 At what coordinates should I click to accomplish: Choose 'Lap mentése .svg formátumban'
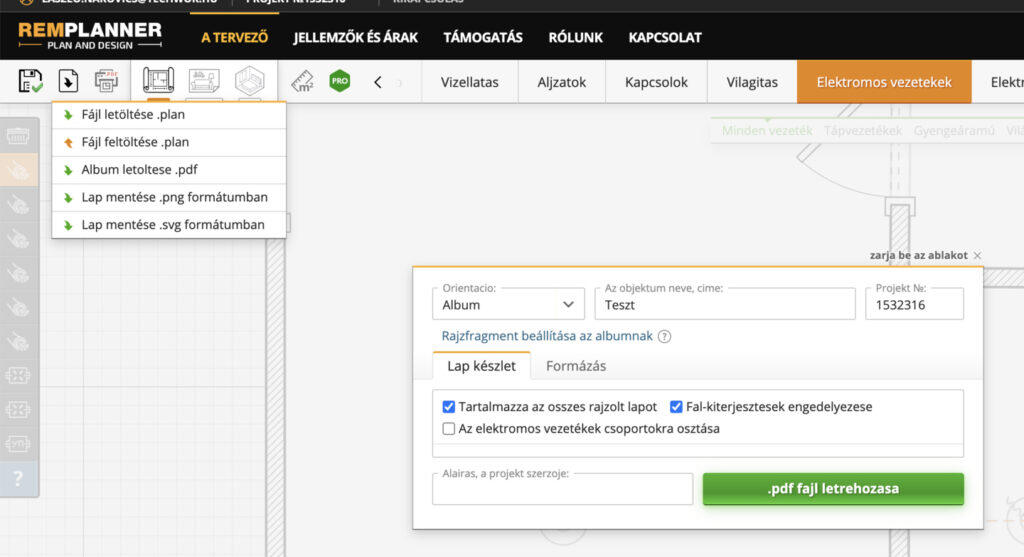[x=169, y=225]
